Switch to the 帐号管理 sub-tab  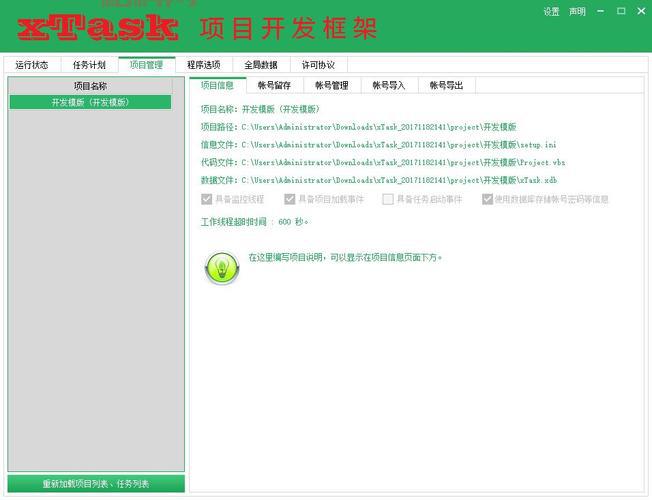point(332,85)
